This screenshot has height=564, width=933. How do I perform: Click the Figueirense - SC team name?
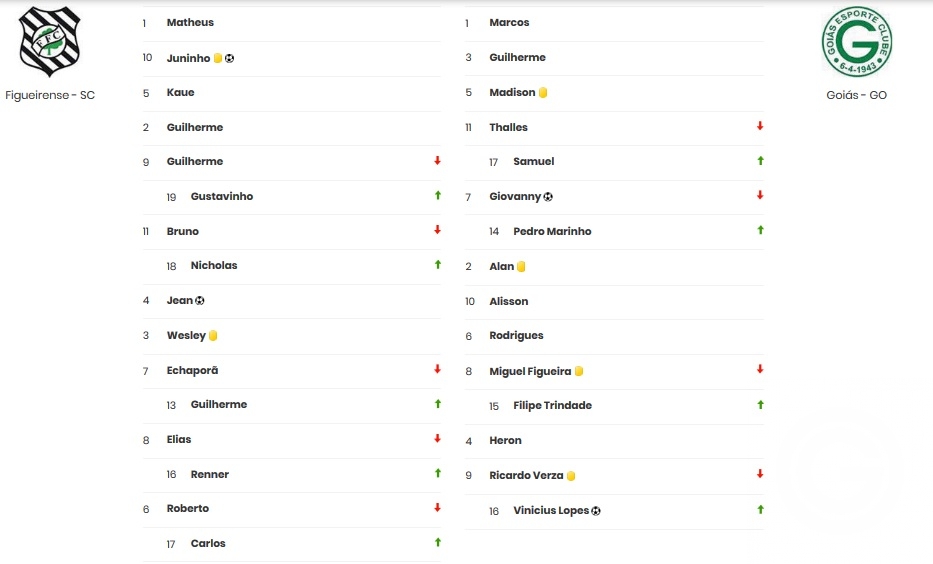pyautogui.click(x=50, y=95)
